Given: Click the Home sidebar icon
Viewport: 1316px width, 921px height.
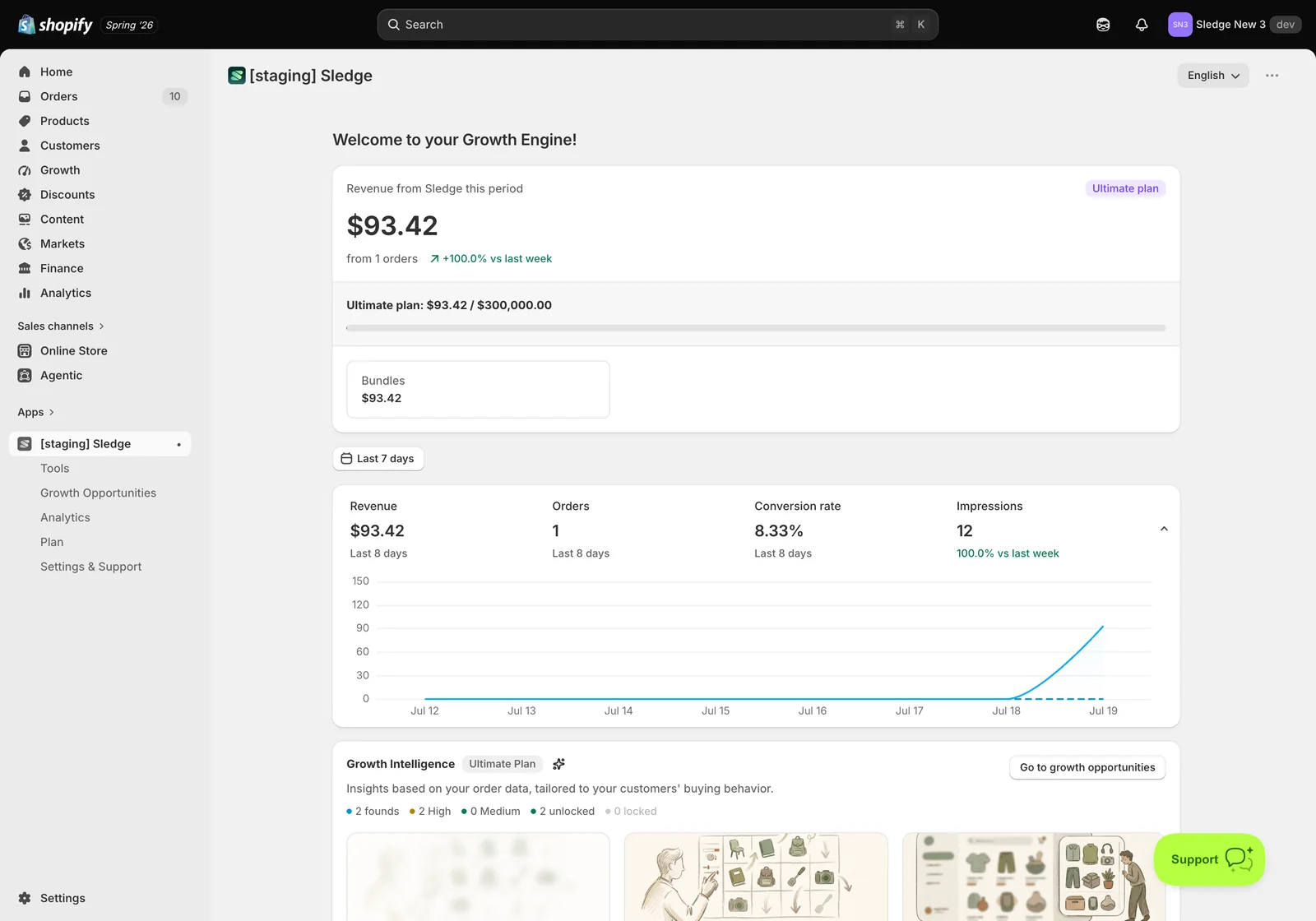Looking at the screenshot, I should pyautogui.click(x=25, y=72).
